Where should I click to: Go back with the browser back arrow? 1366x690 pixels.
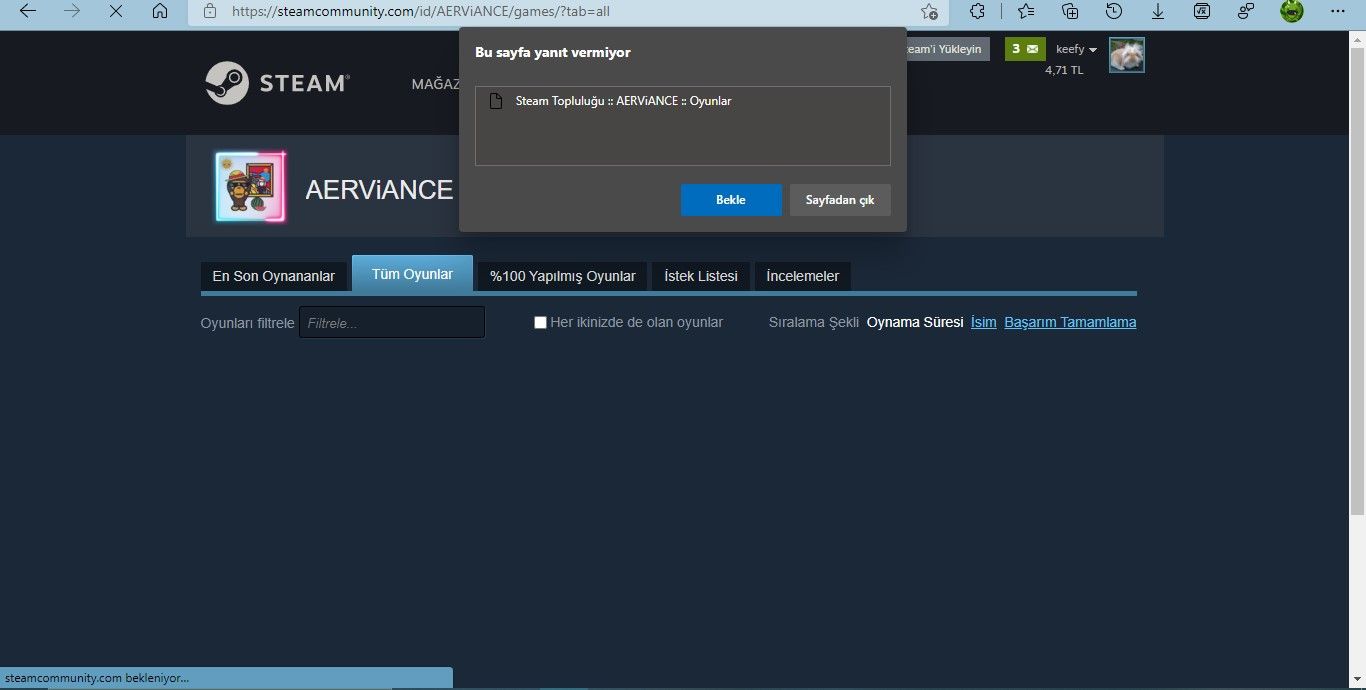pos(28,12)
